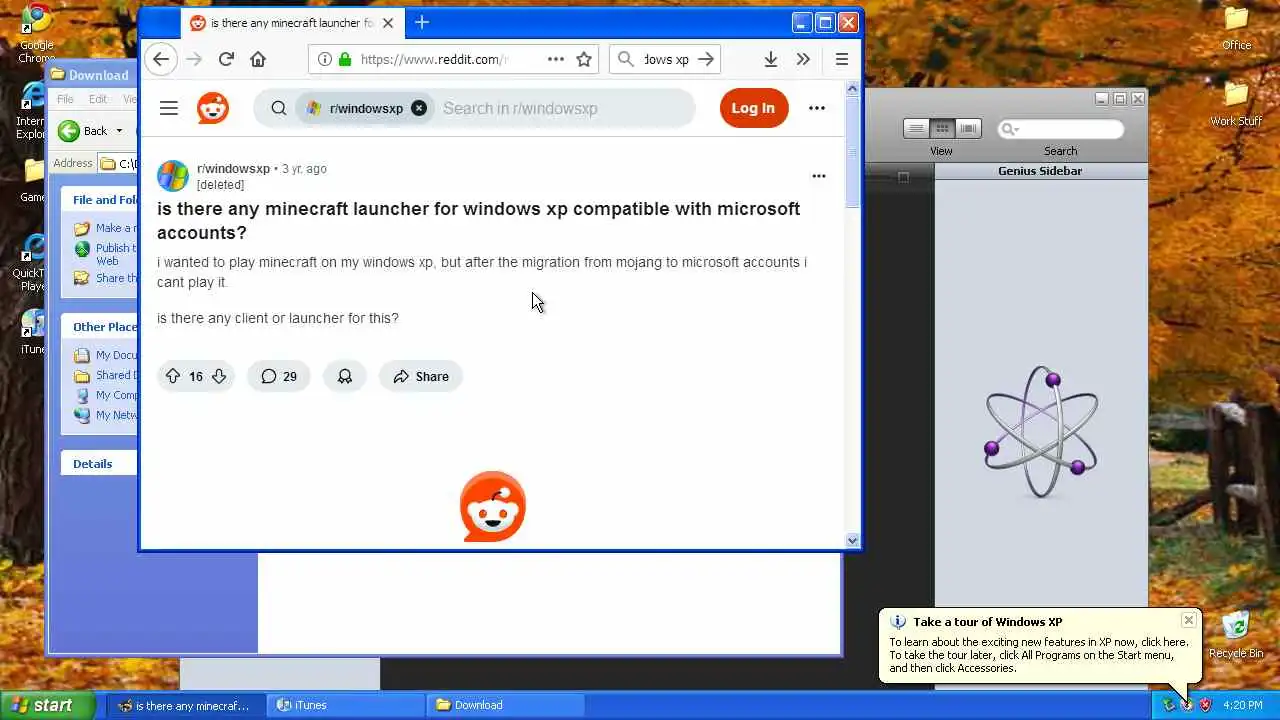Switch to iTunes taskbar button
Screen dimensions: 1280x720
tap(347, 705)
